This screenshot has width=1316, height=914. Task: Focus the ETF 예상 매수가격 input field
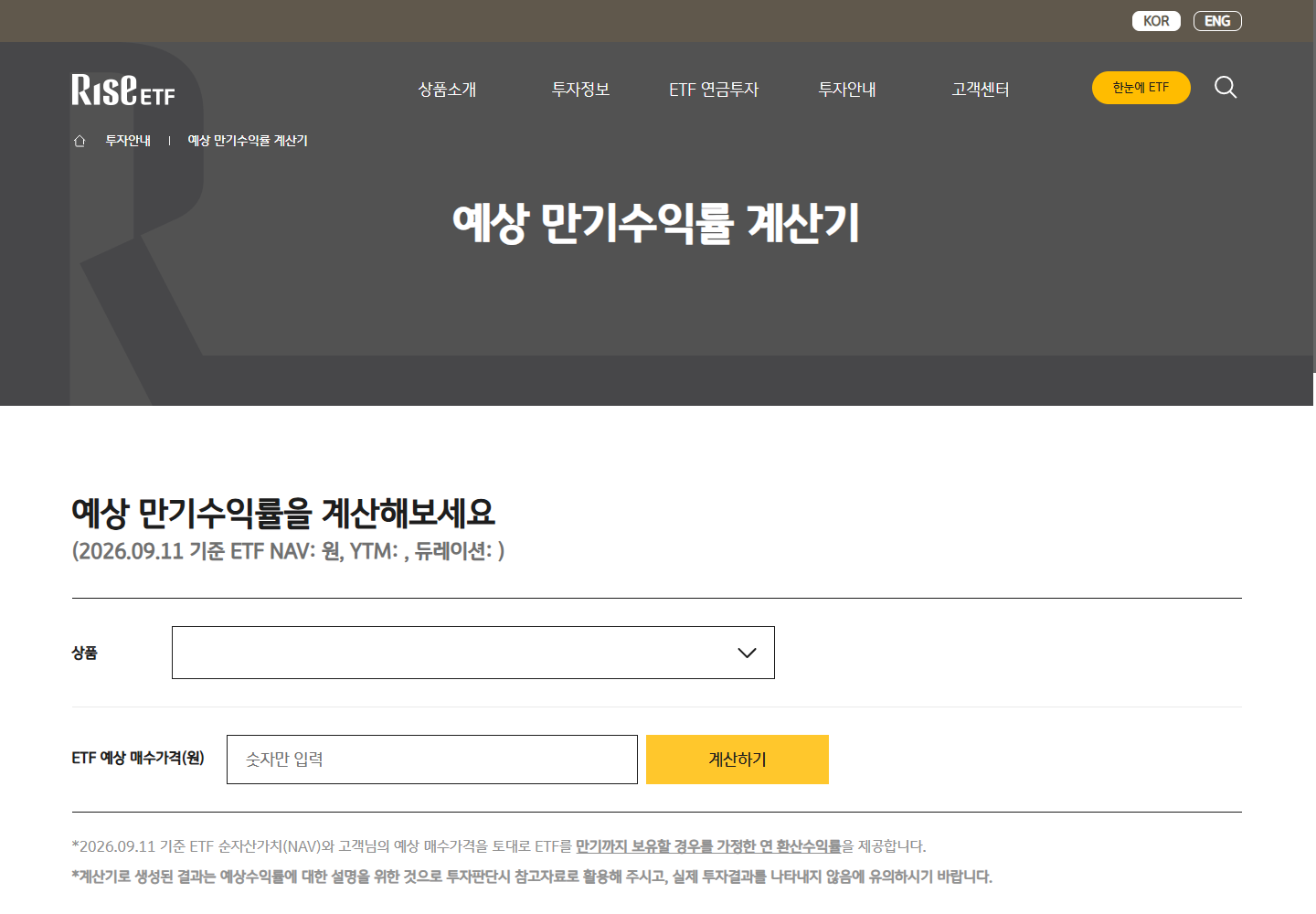[x=432, y=760]
